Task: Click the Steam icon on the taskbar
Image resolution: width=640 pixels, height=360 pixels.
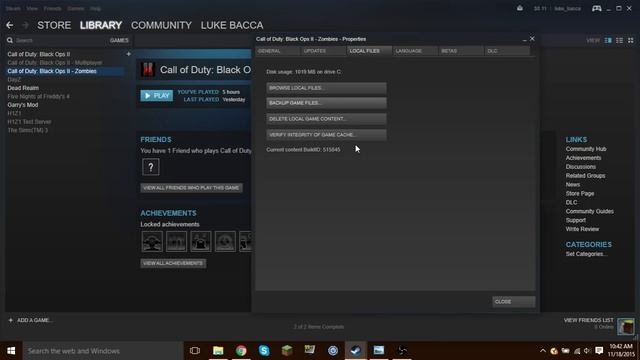Action: 356,351
